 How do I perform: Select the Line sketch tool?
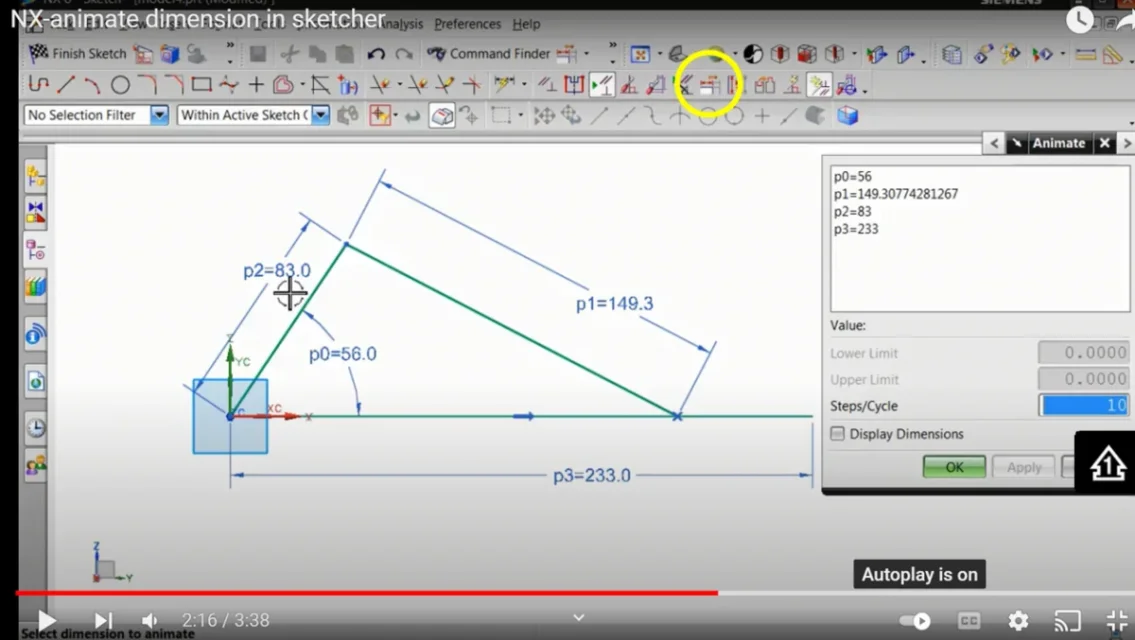[x=66, y=85]
